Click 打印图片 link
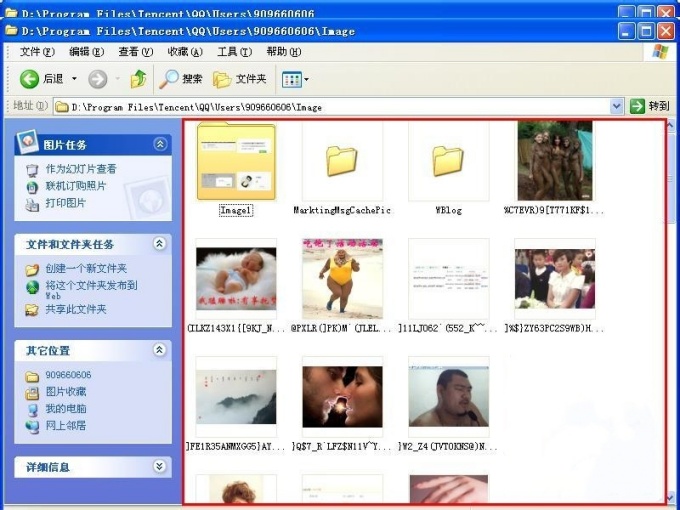680x510 pixels. (66, 203)
